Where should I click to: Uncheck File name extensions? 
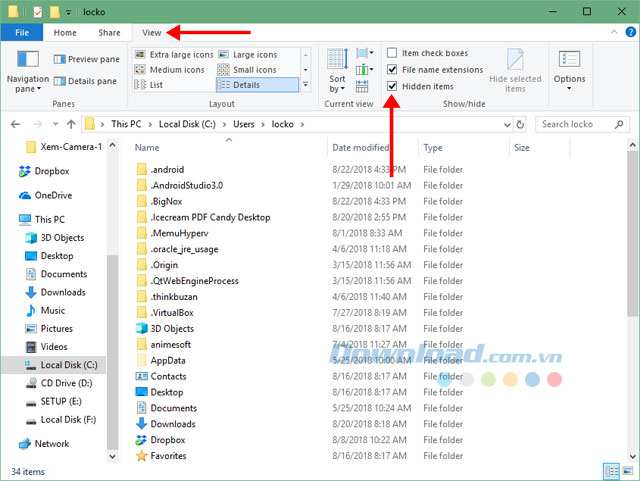click(393, 70)
